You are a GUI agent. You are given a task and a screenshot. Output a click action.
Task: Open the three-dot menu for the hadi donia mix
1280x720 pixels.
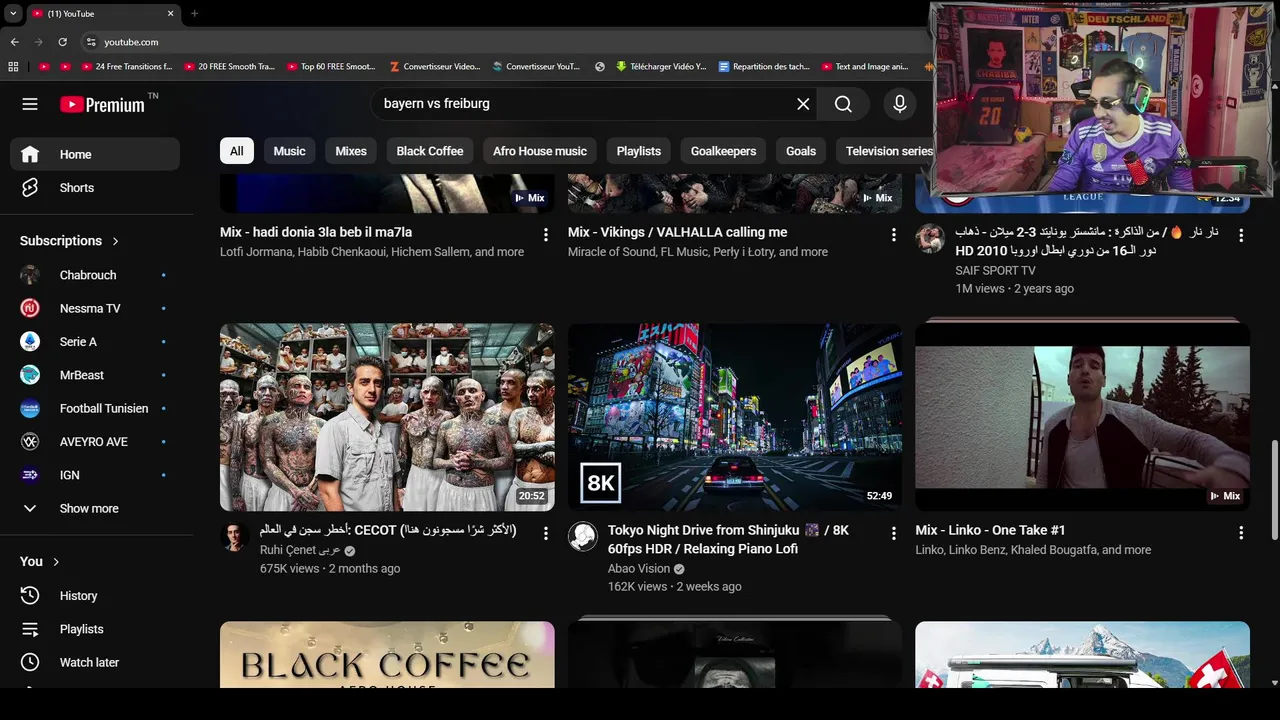(x=546, y=235)
